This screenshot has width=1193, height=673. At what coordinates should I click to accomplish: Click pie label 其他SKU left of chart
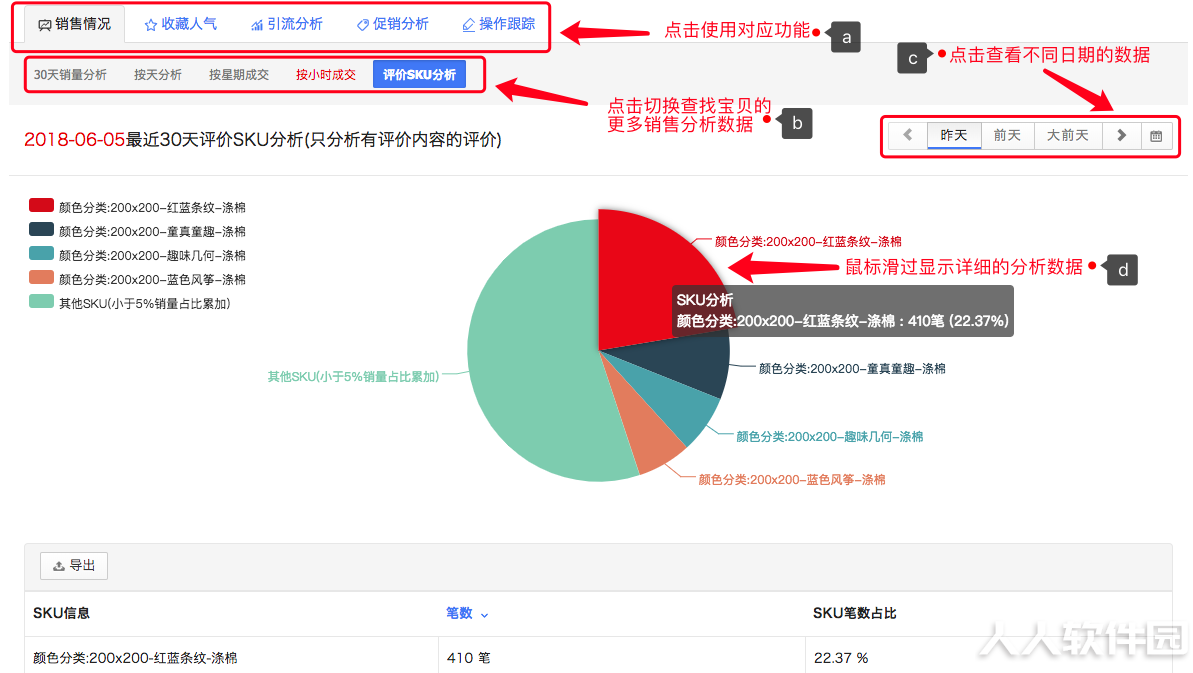click(353, 376)
